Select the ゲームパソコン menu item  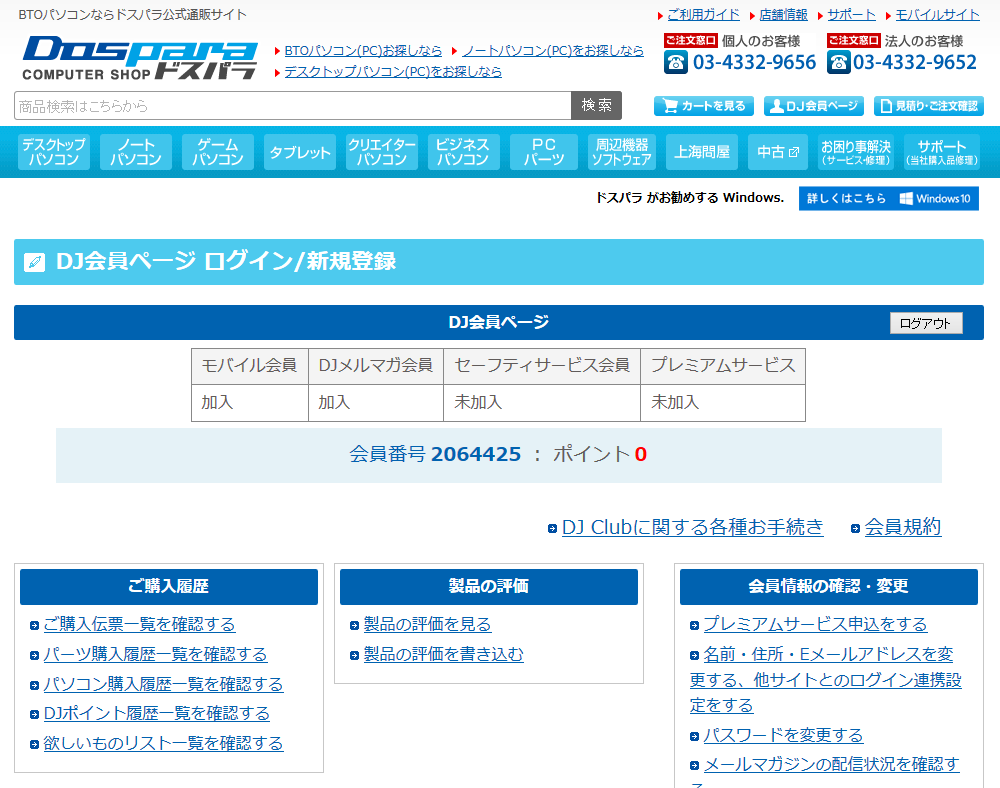click(x=217, y=152)
